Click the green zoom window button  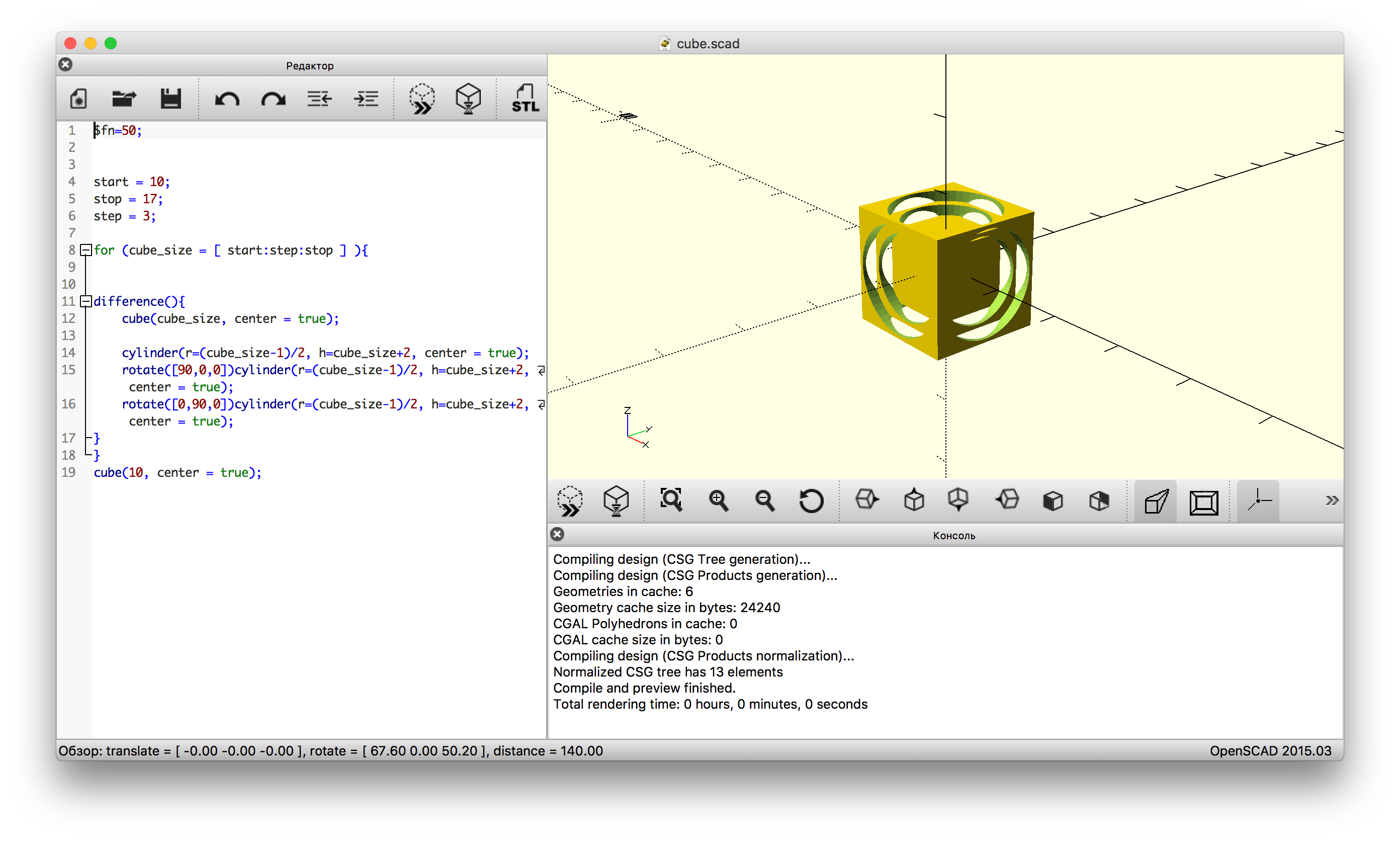tap(111, 43)
